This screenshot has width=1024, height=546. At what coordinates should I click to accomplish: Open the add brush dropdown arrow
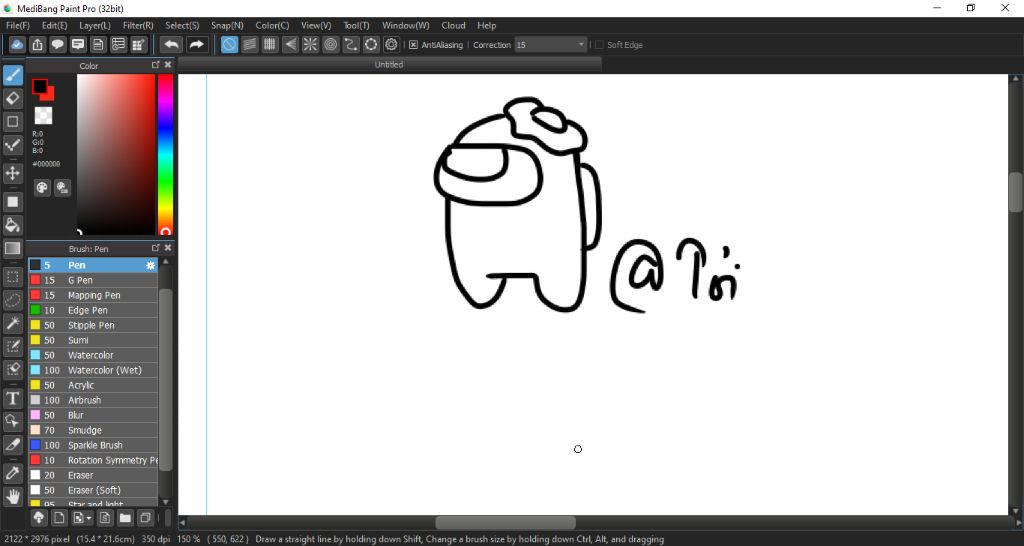89,519
